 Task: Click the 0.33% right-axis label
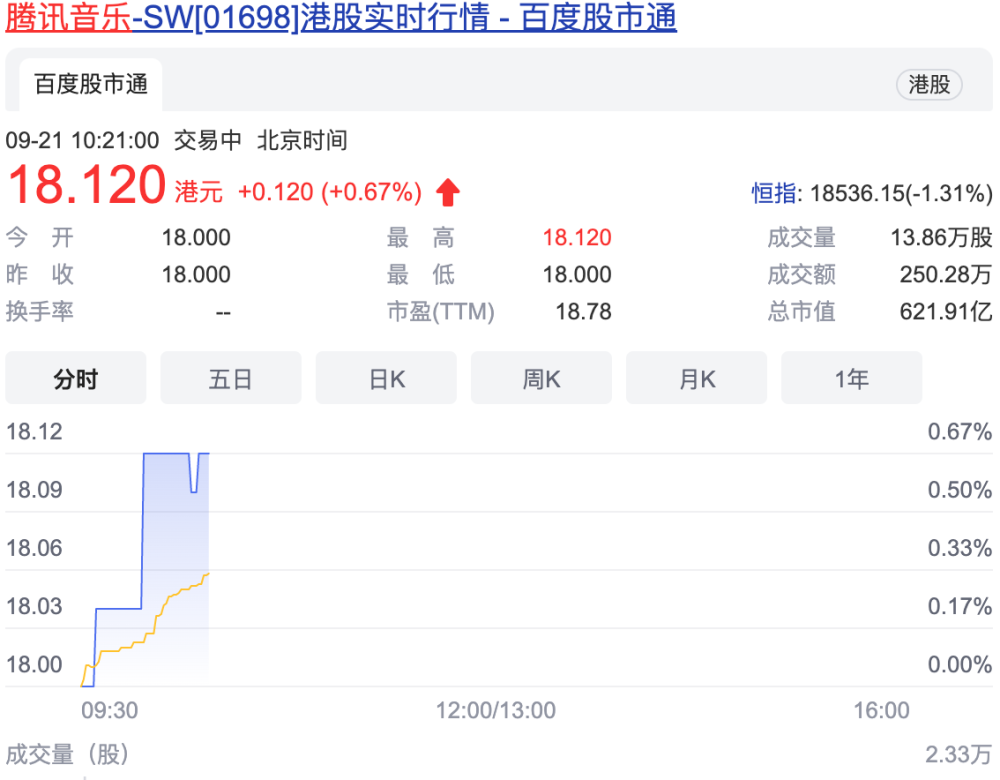point(959,548)
